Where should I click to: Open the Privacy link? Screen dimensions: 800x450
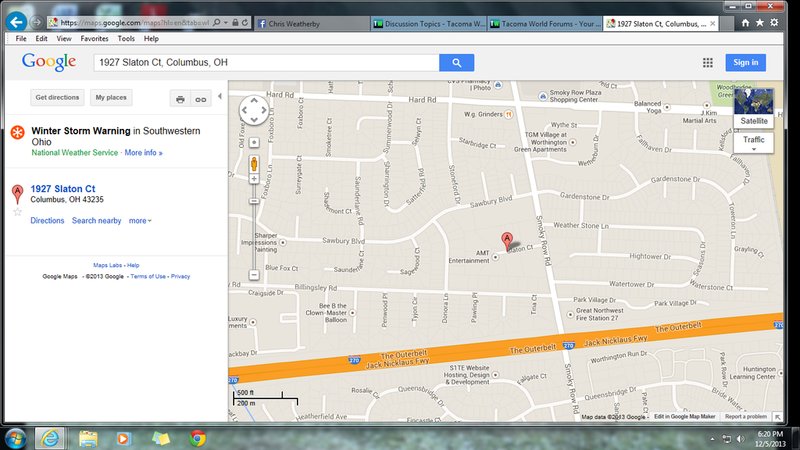pos(180,277)
